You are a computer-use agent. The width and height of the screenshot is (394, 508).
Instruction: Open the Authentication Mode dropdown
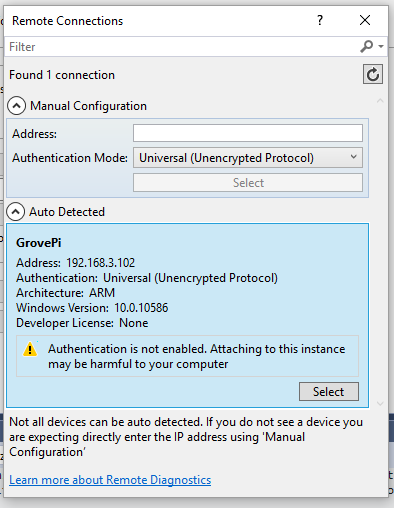(x=248, y=158)
